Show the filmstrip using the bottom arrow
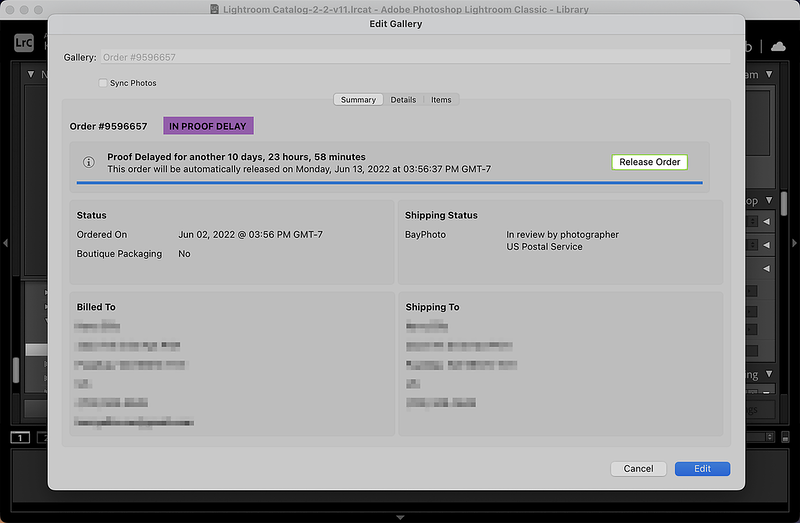This screenshot has width=800, height=523. tap(400, 517)
